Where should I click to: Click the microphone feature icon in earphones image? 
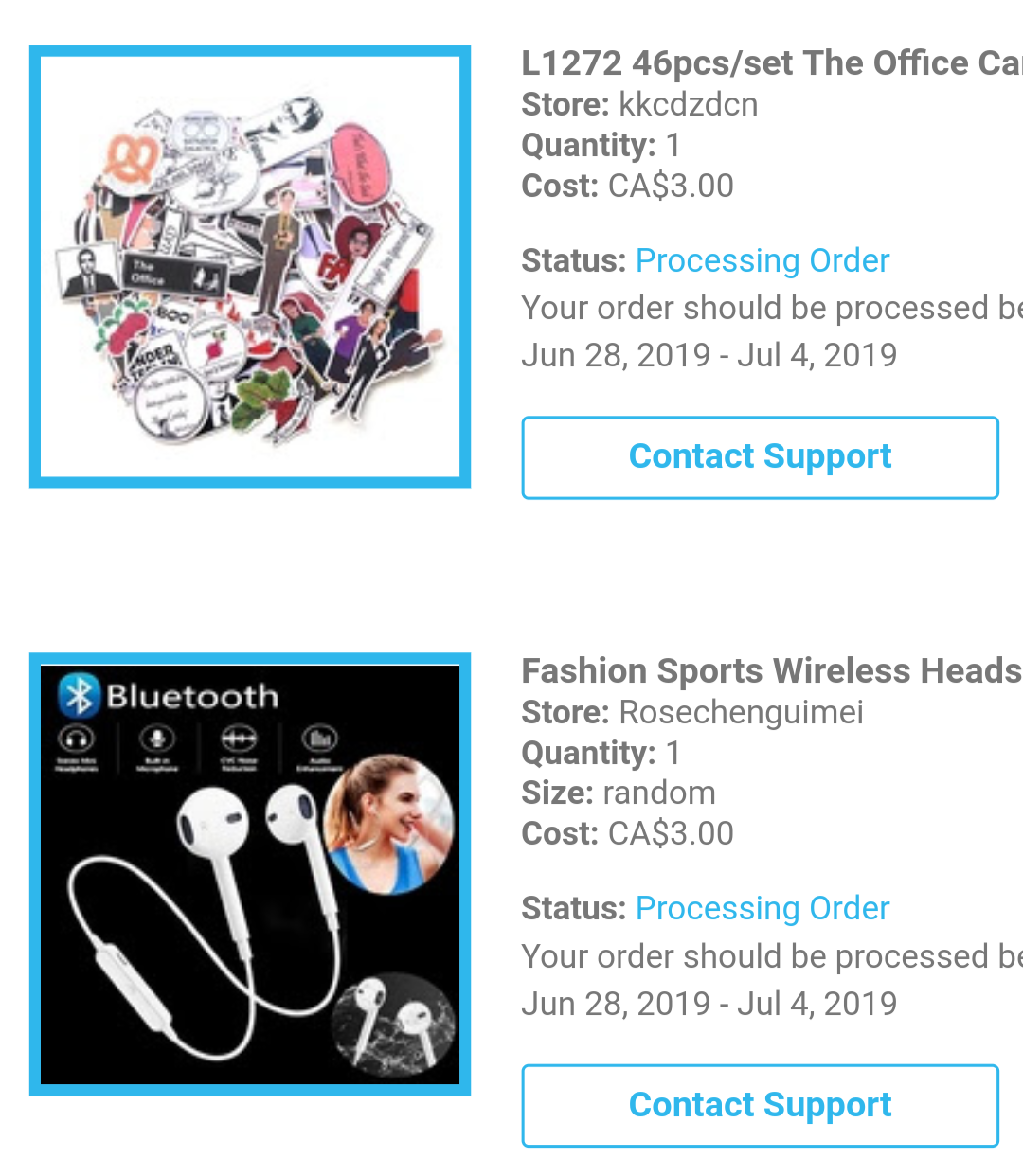pos(157,738)
